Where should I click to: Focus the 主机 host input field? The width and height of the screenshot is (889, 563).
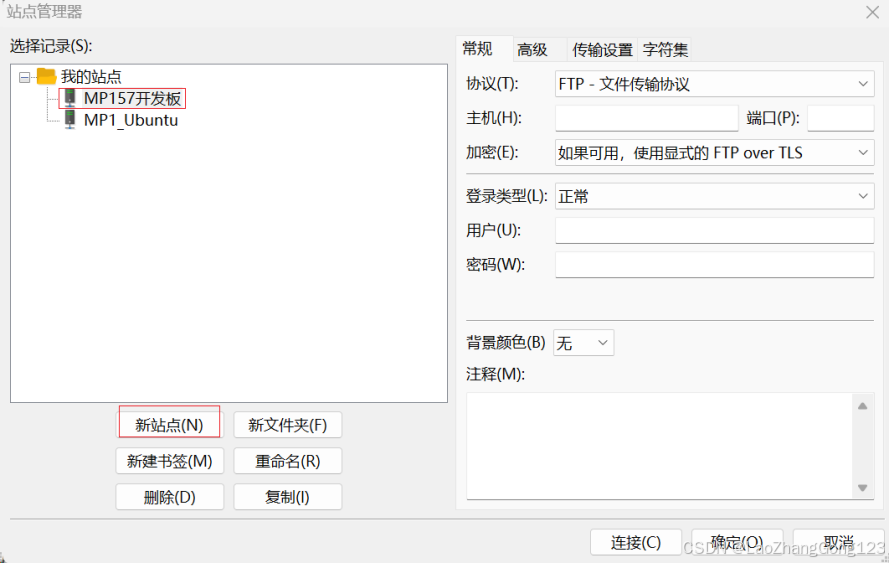point(647,118)
